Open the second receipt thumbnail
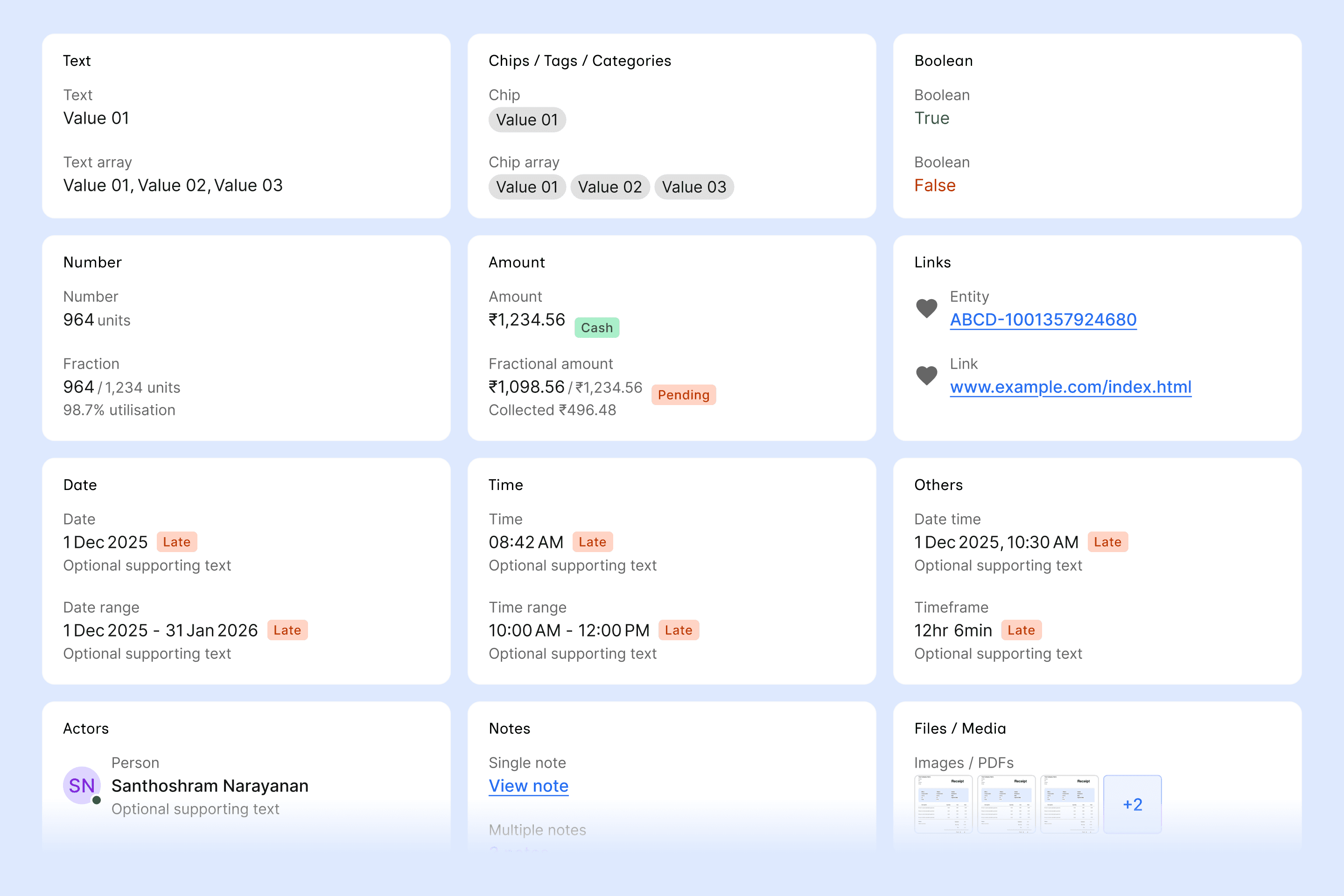This screenshot has width=1344, height=896. click(1006, 804)
